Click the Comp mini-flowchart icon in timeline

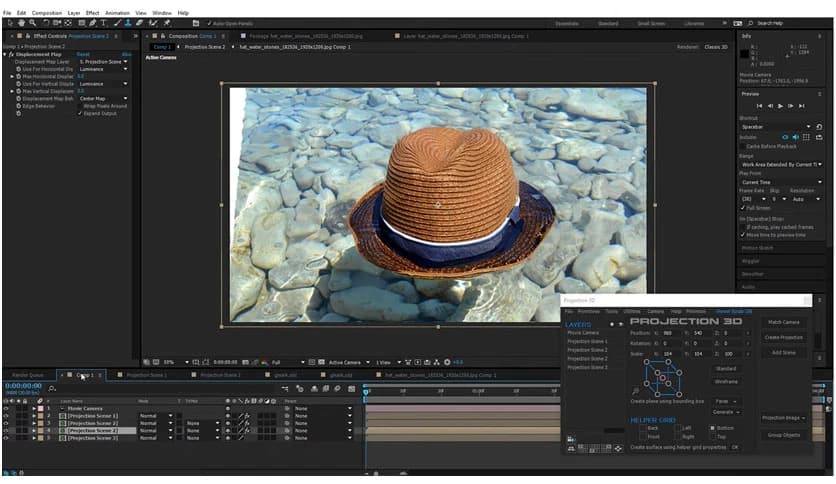tap(285, 389)
